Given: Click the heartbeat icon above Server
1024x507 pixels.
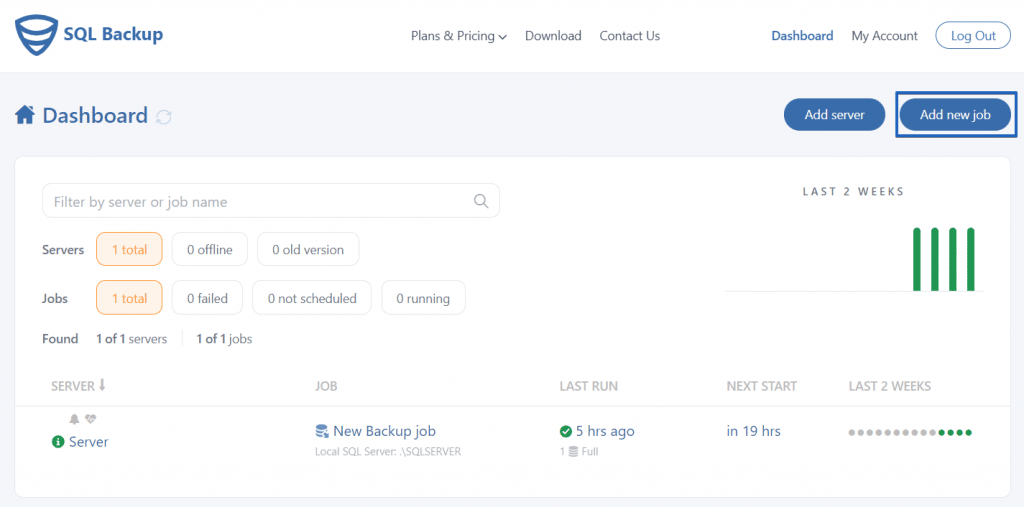Looking at the screenshot, I should 91,419.
